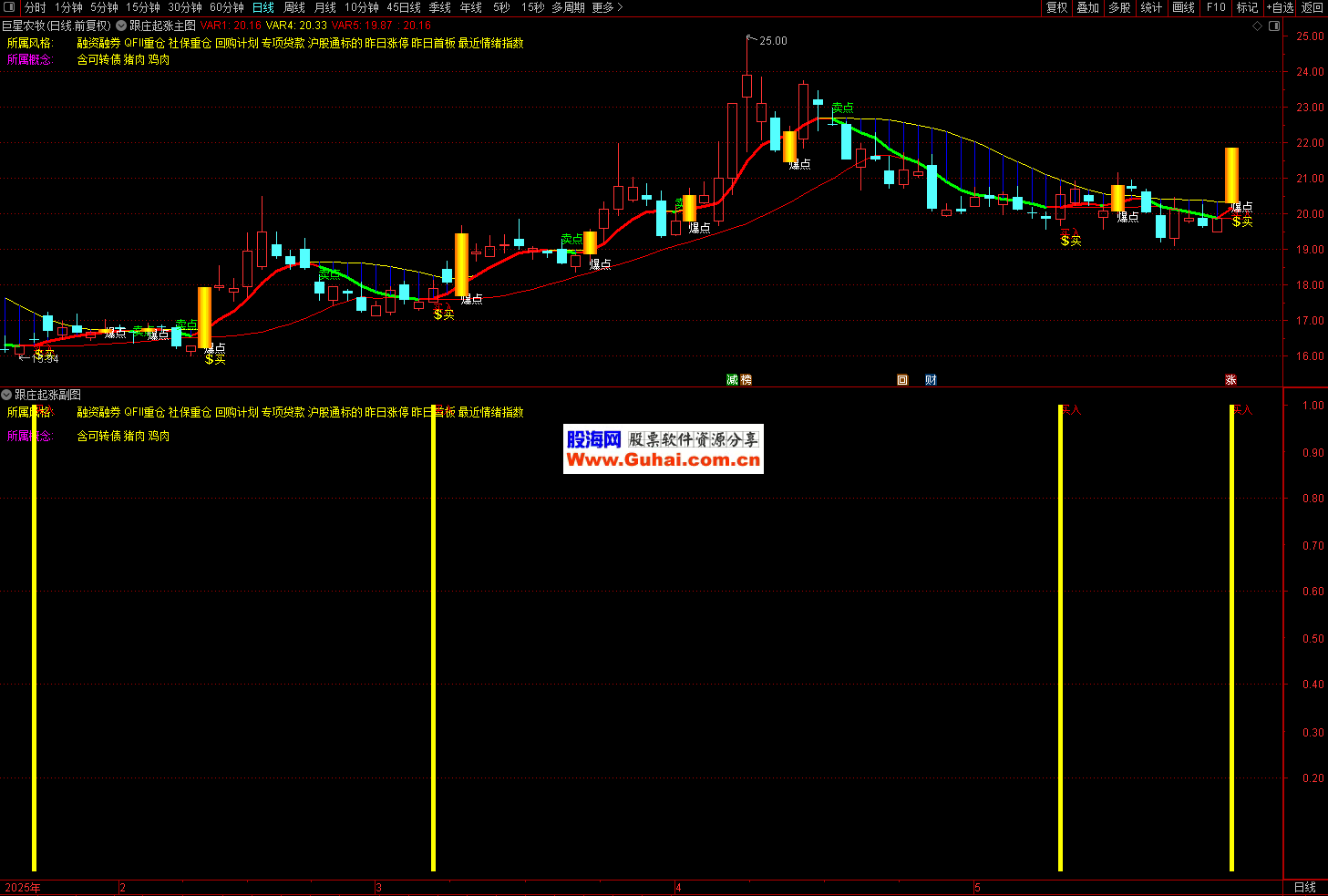1328x896 pixels.
Task: Click the 叠加 overlay button
Action: 1087,7
